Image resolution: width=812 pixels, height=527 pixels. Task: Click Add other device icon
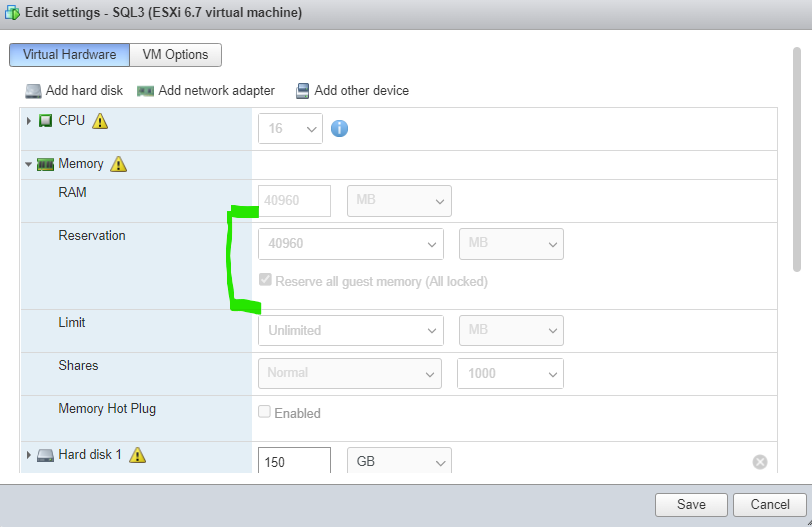coord(302,91)
